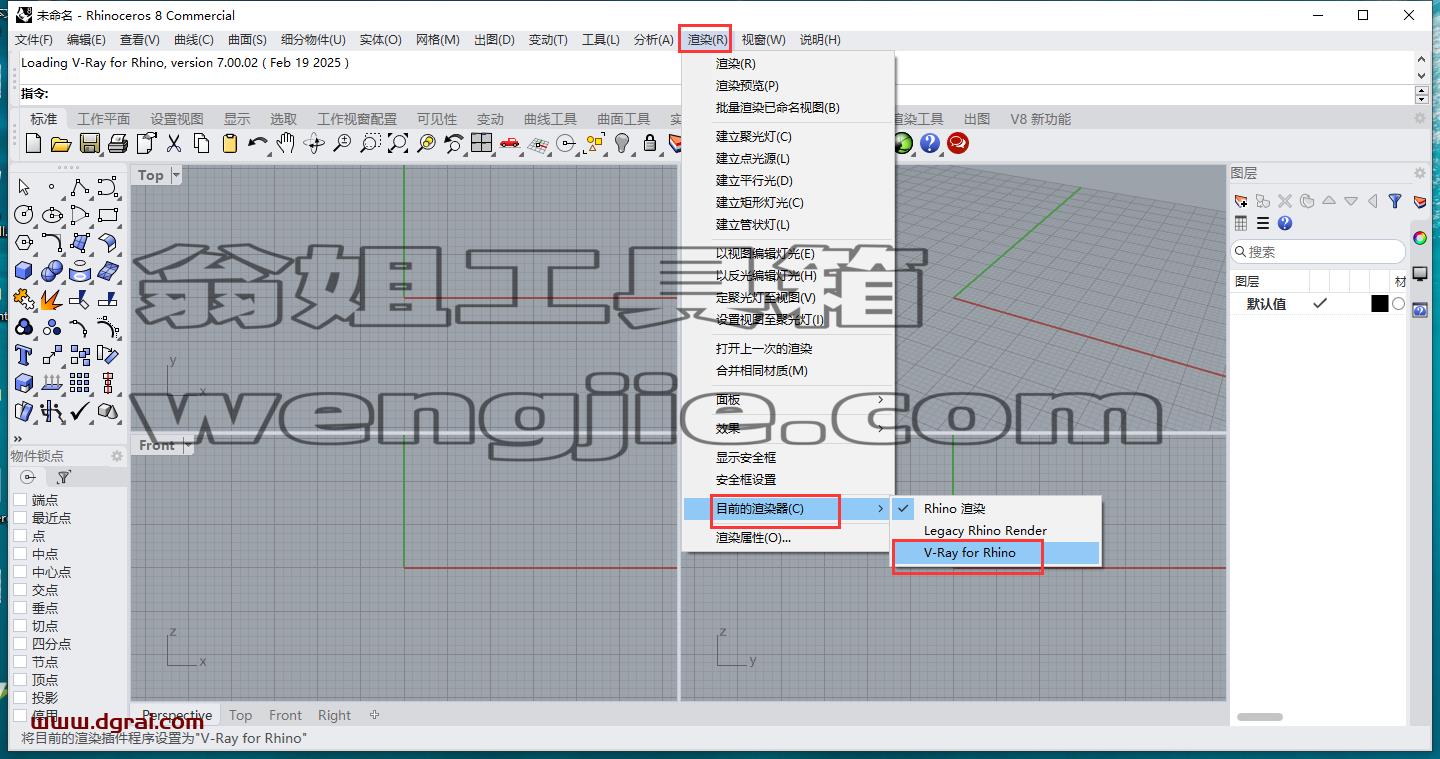Select the Polyline tool in left sidebar
The image size is (1440, 759).
(x=80, y=187)
